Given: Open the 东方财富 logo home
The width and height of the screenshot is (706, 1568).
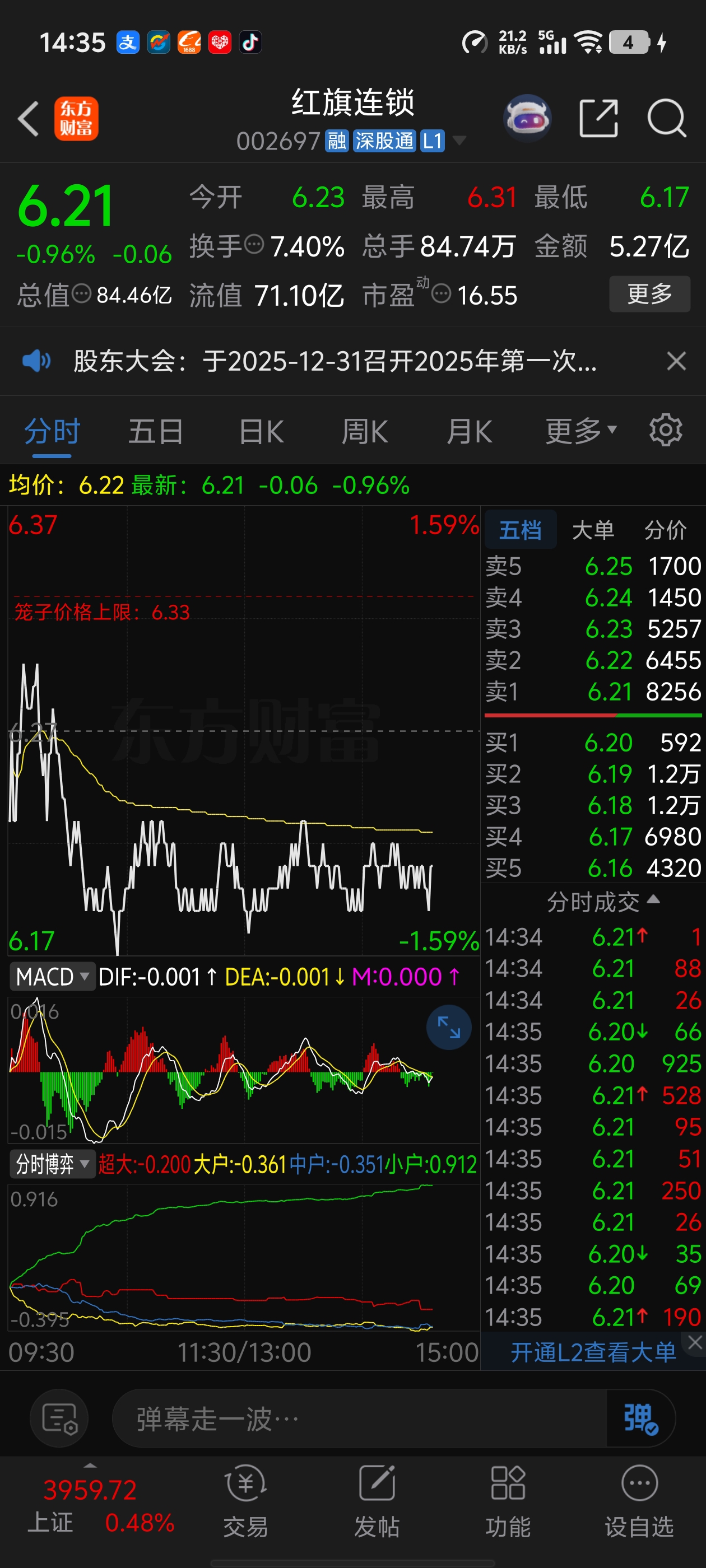Looking at the screenshot, I should (76, 119).
